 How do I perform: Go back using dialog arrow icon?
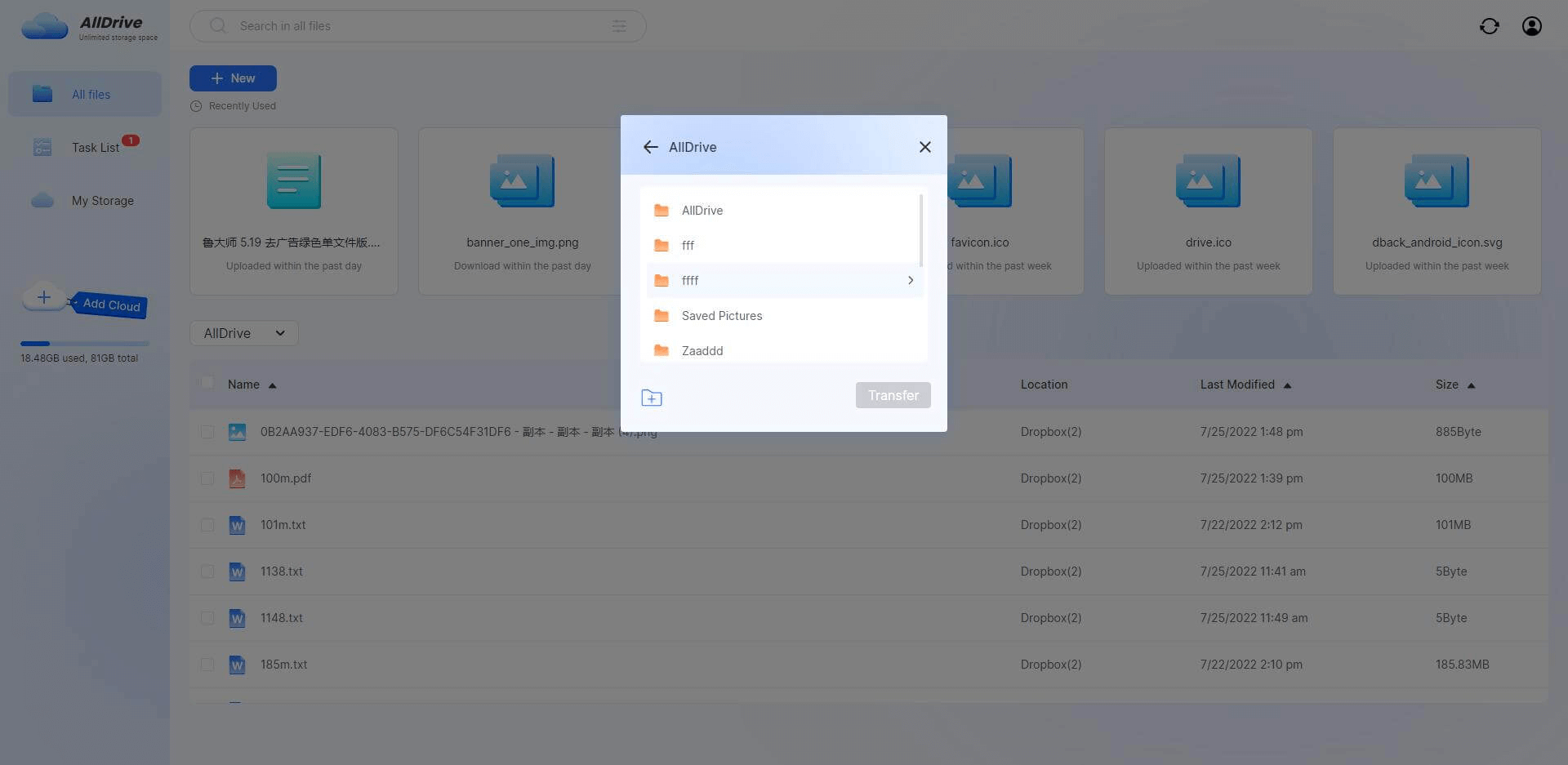650,147
